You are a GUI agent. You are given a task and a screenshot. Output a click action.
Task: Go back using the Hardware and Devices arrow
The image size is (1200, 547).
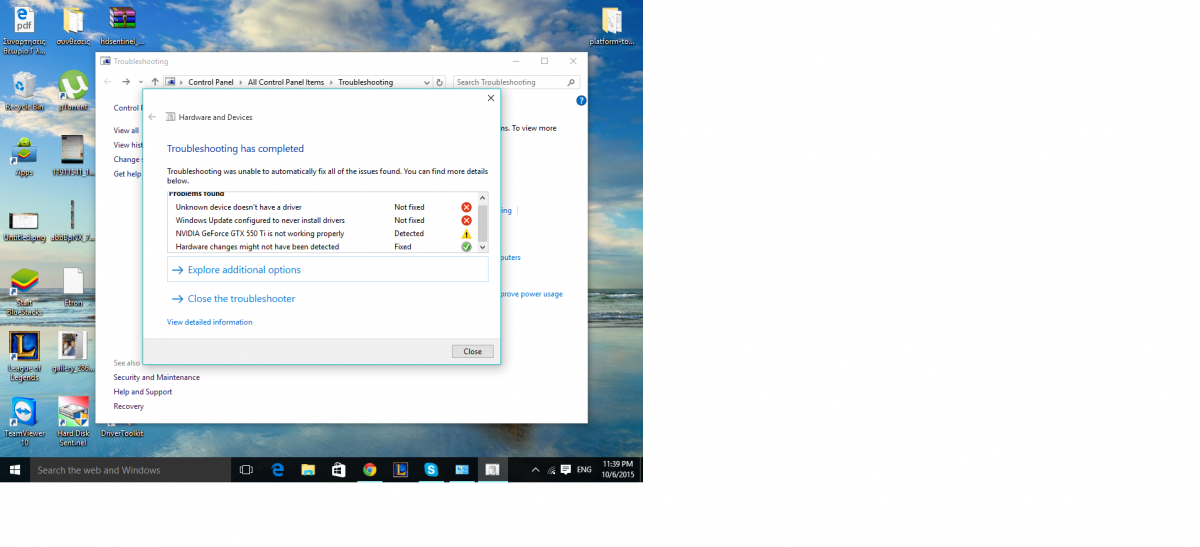coord(153,117)
